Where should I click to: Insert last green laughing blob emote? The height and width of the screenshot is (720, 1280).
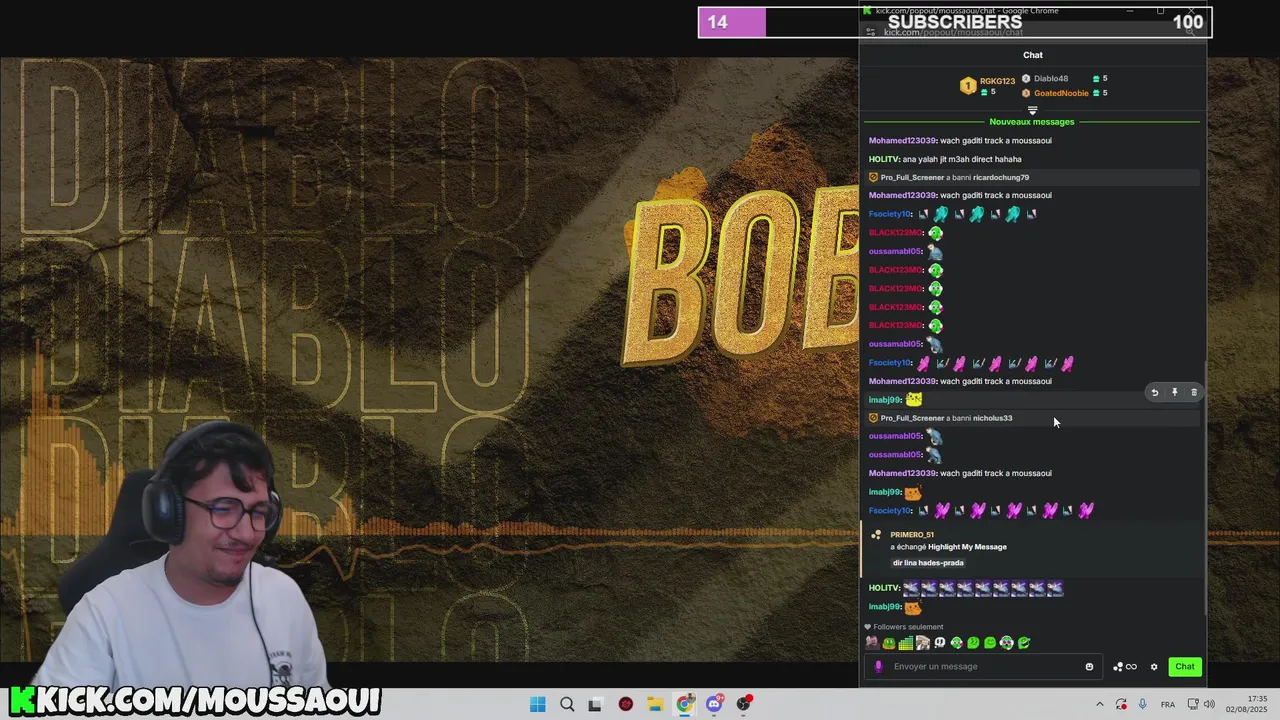click(1024, 643)
